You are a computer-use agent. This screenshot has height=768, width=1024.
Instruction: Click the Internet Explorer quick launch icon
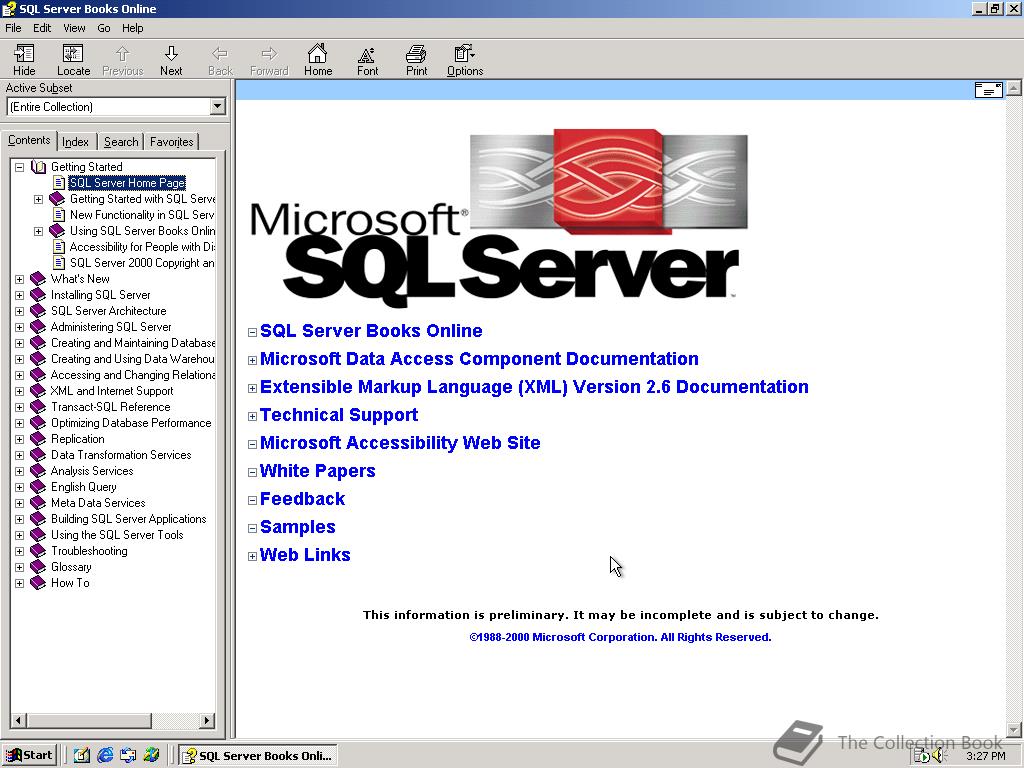104,756
